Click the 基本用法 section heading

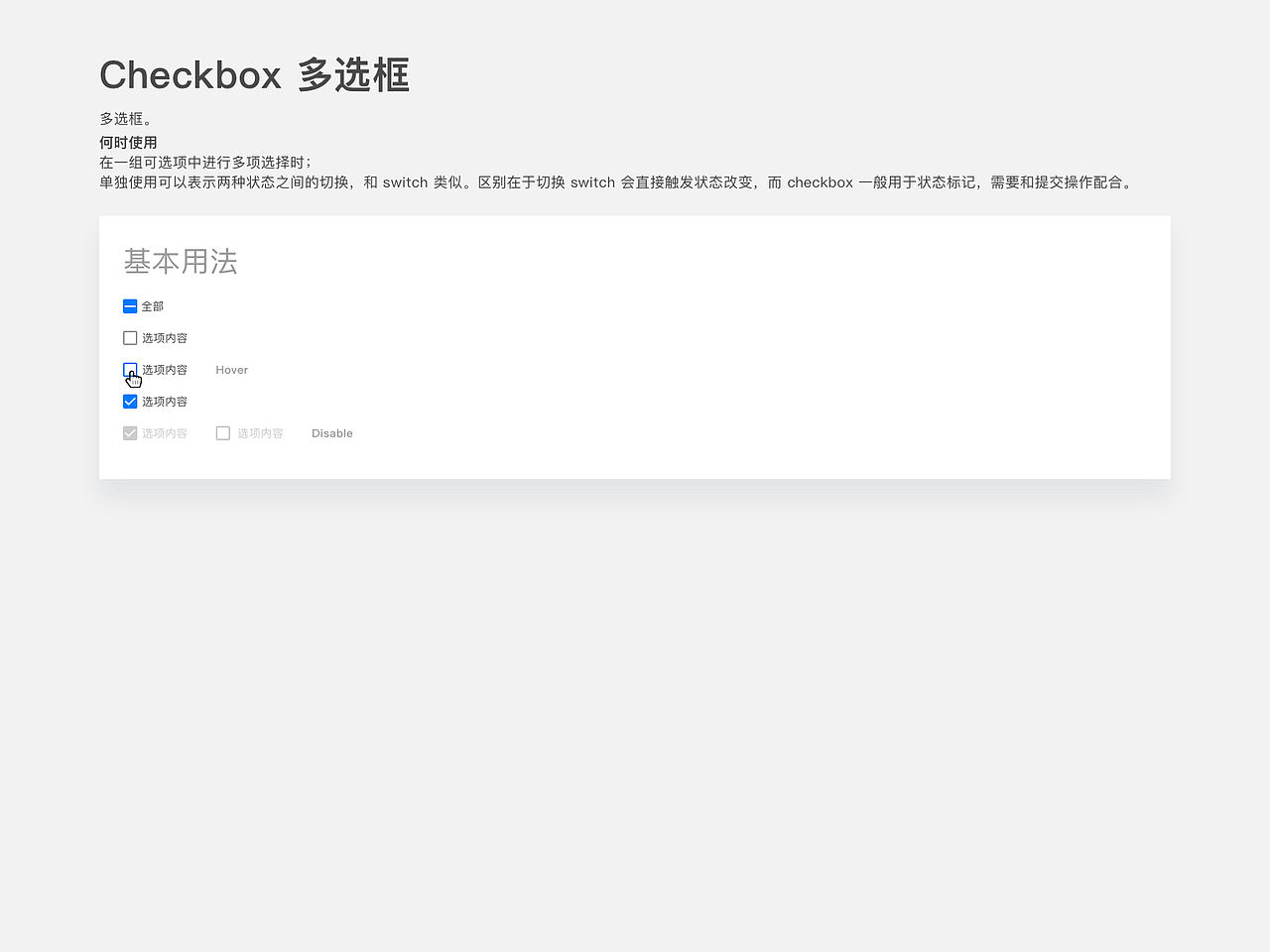pyautogui.click(x=180, y=262)
